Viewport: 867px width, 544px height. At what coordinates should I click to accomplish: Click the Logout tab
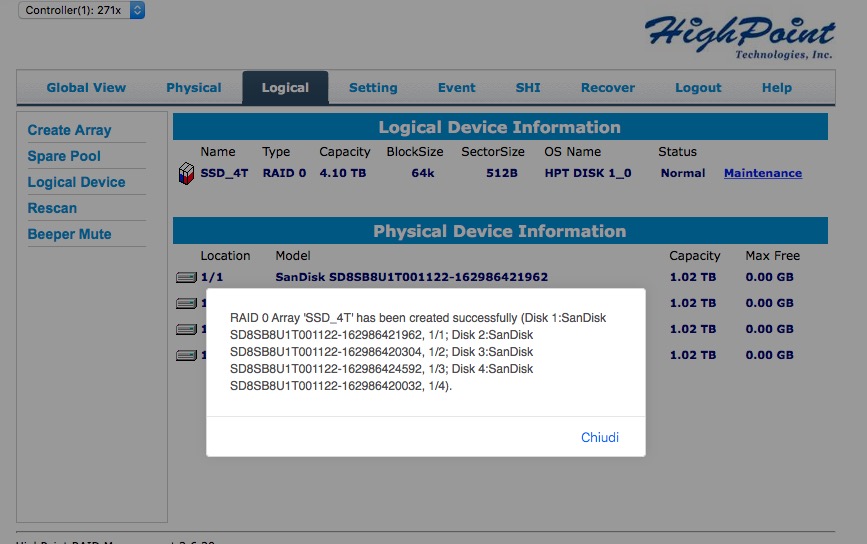(x=698, y=88)
